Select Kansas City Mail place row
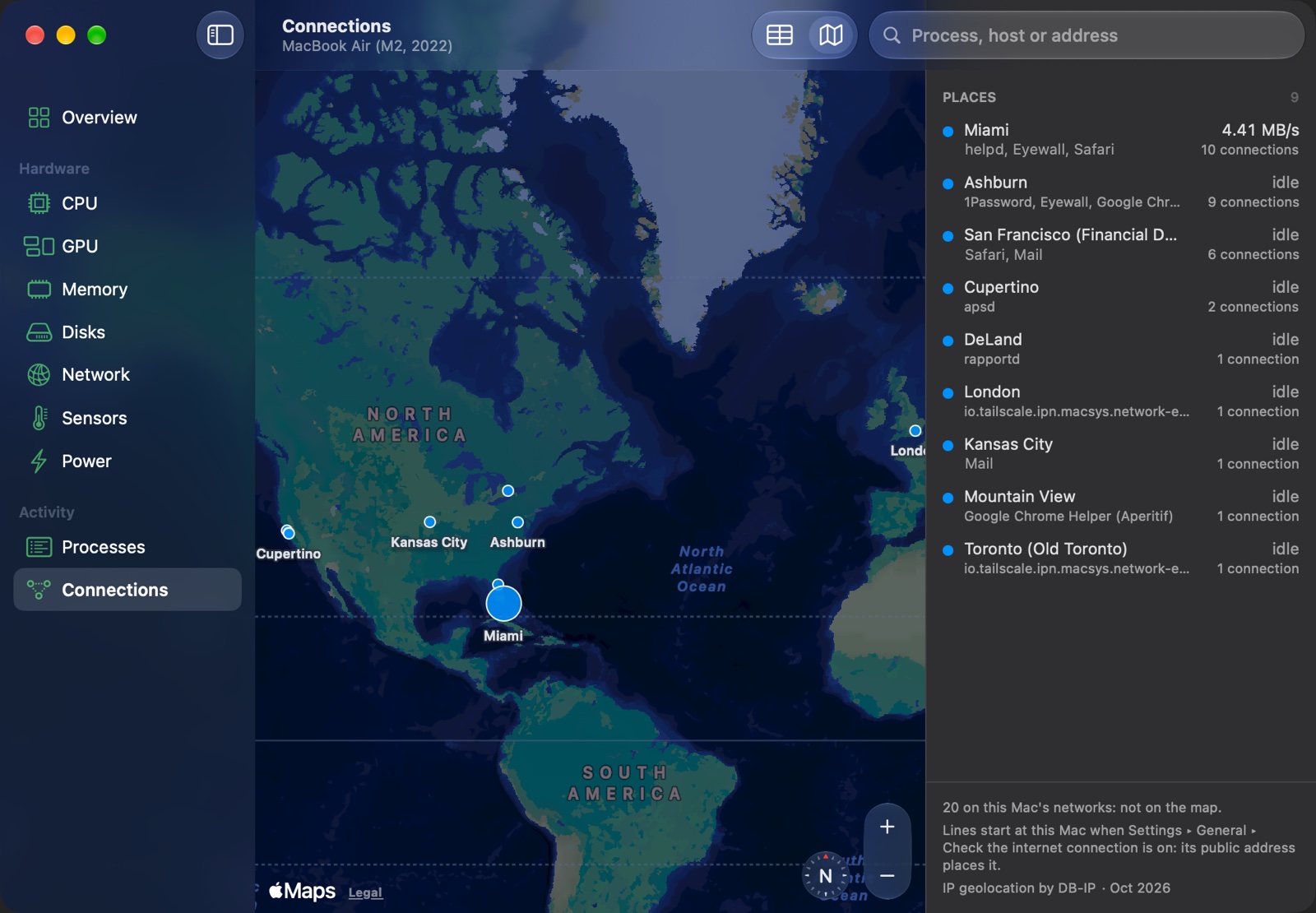 pyautogui.click(x=1120, y=453)
